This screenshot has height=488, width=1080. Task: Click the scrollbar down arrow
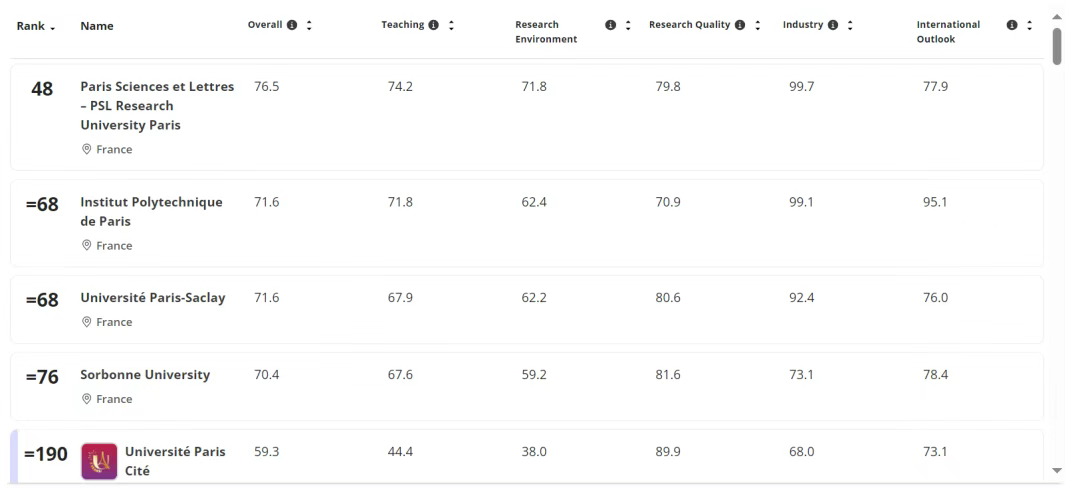[x=1057, y=470]
